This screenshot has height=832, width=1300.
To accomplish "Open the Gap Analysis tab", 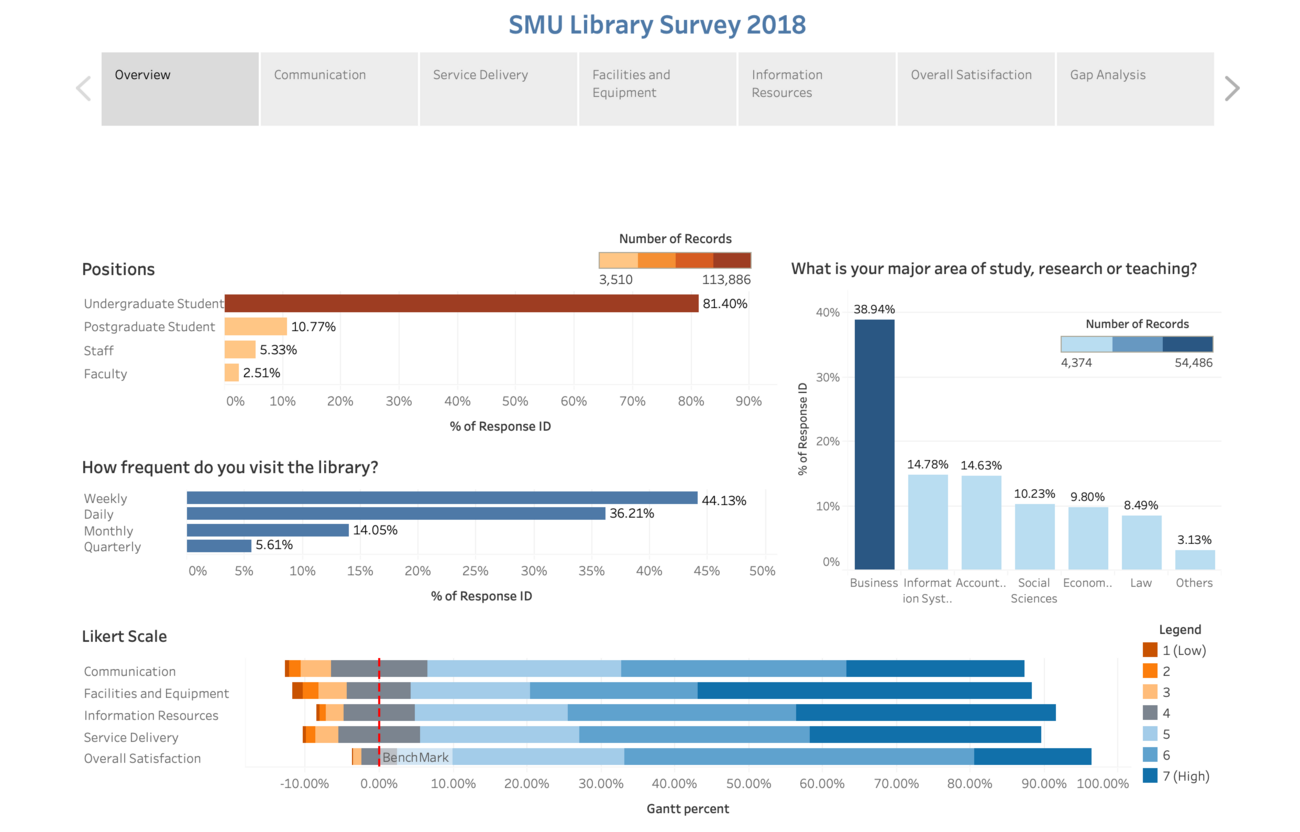I will (x=1135, y=89).
